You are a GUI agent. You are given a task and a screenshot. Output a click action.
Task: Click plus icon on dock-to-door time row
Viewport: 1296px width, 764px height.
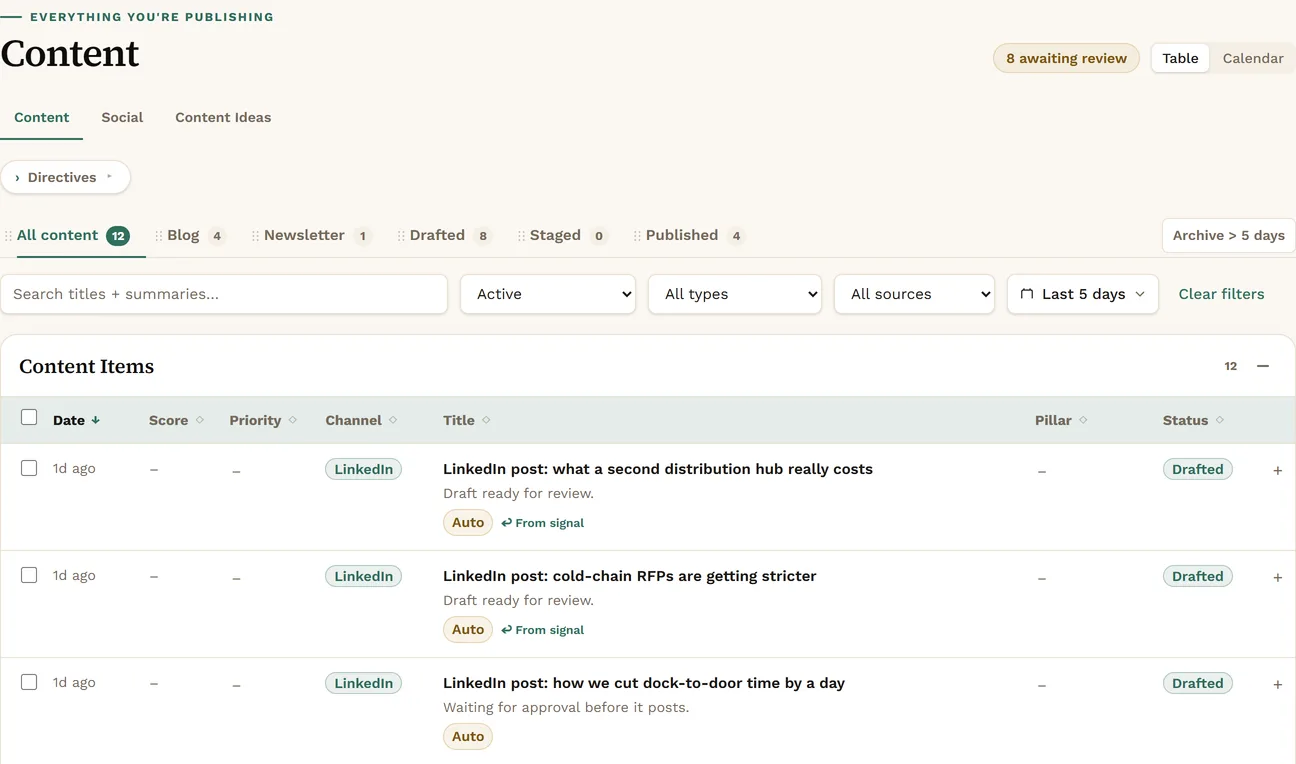[x=1278, y=684]
